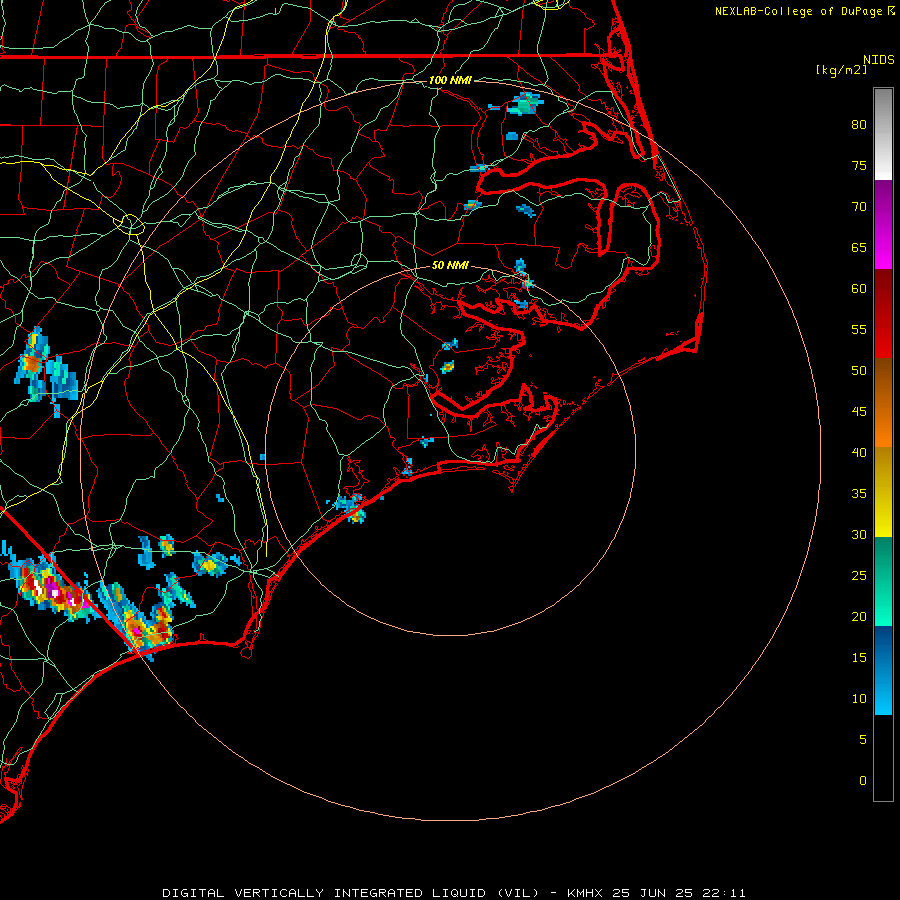Screen dimensions: 900x900
Task: Pick the yellow segment of the color scale
Action: (883, 492)
